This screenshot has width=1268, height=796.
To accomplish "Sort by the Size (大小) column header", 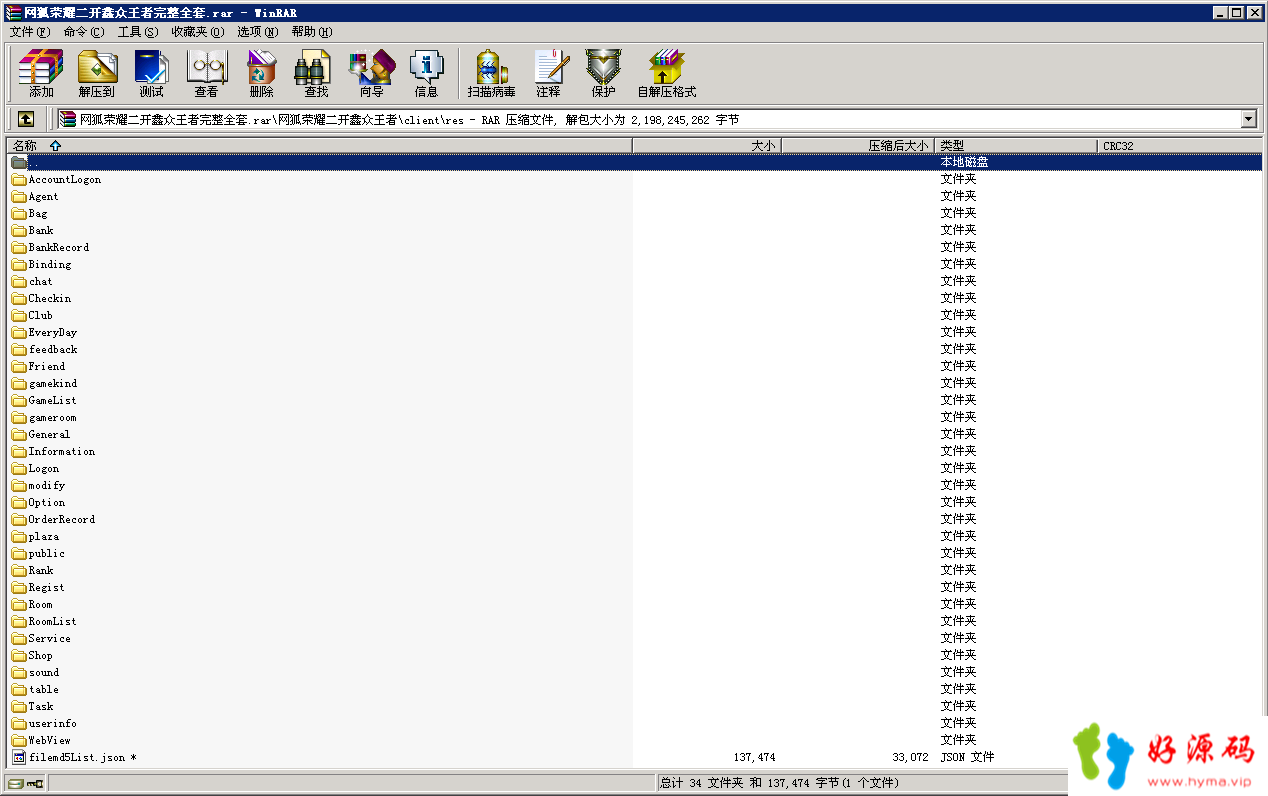I will 707,146.
